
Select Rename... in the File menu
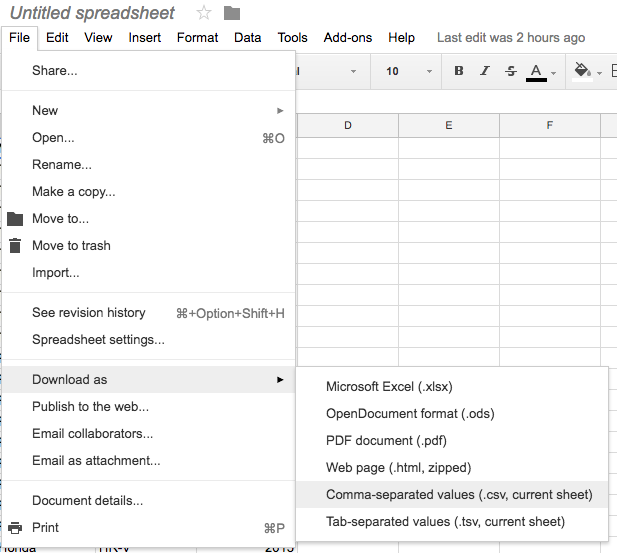coord(148,165)
